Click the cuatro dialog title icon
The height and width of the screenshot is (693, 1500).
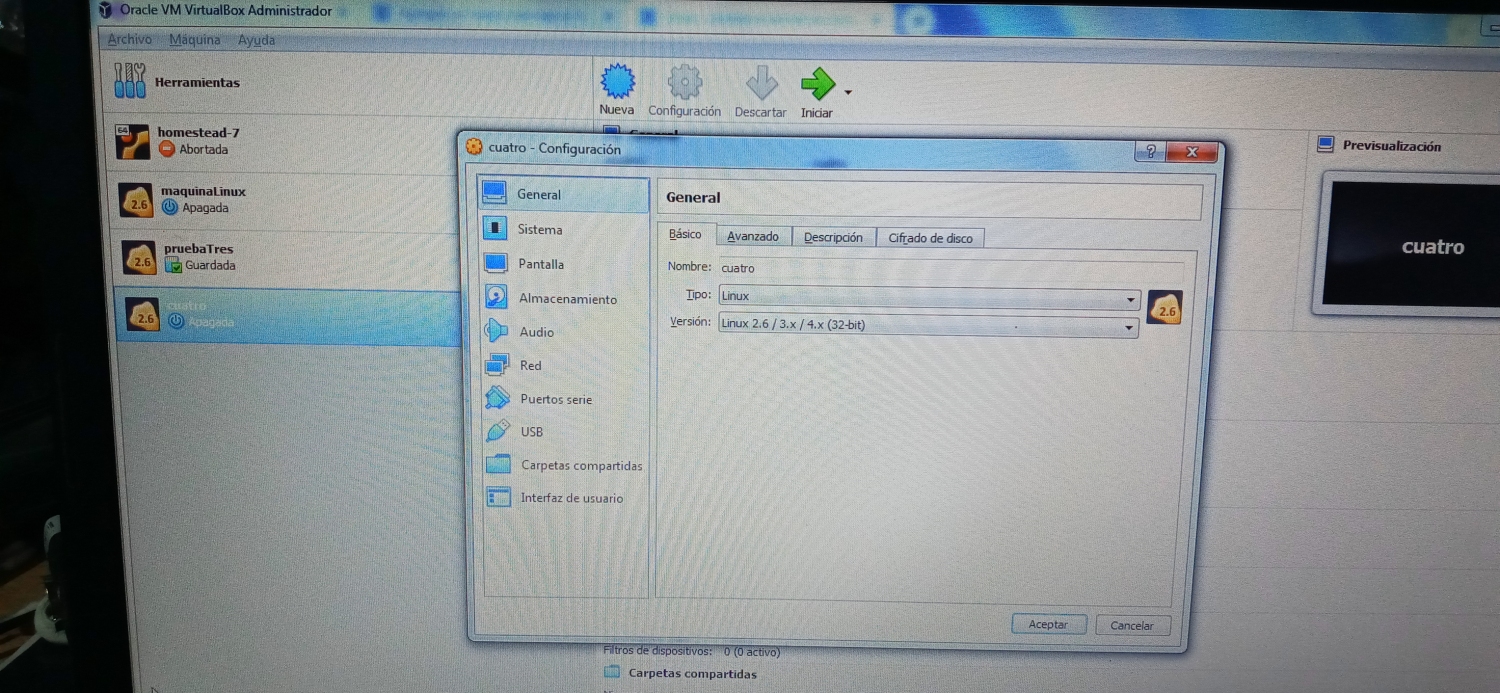[x=475, y=147]
